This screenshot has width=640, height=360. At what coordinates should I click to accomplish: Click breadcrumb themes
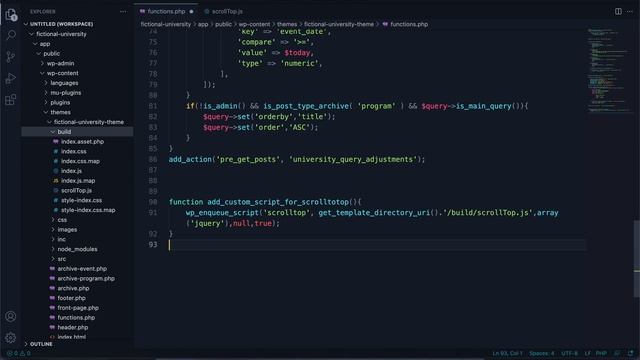point(287,24)
